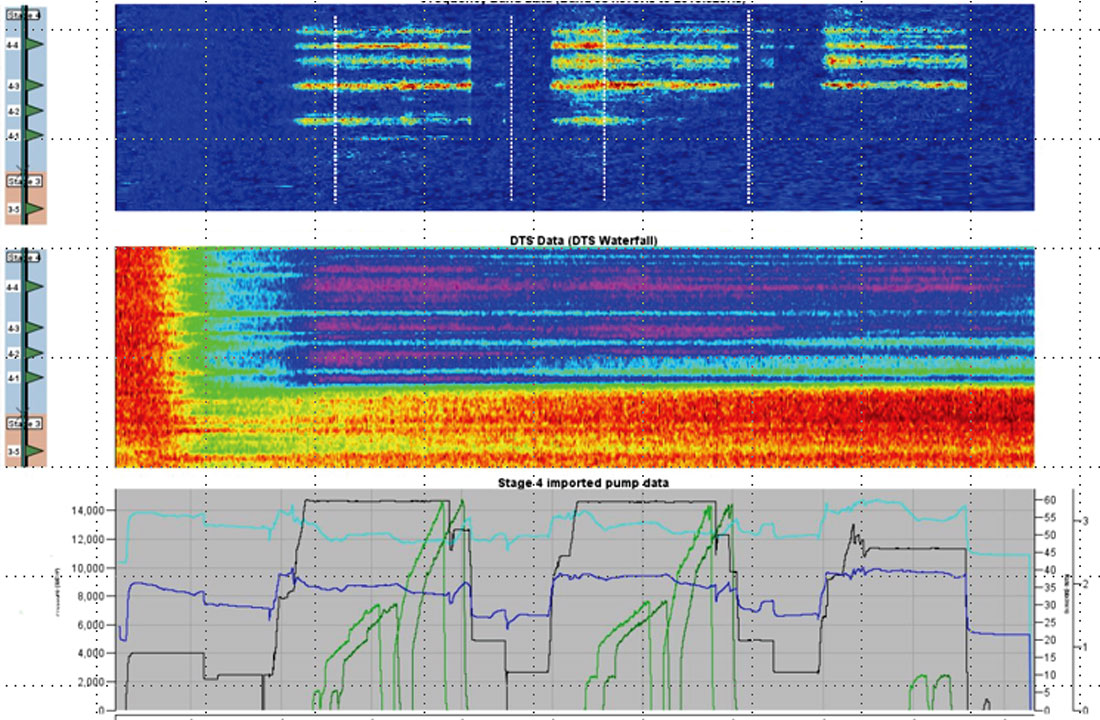Click the 4-2 cluster triangle beside the DTS waterfall
The height and width of the screenshot is (720, 1100).
click(35, 354)
